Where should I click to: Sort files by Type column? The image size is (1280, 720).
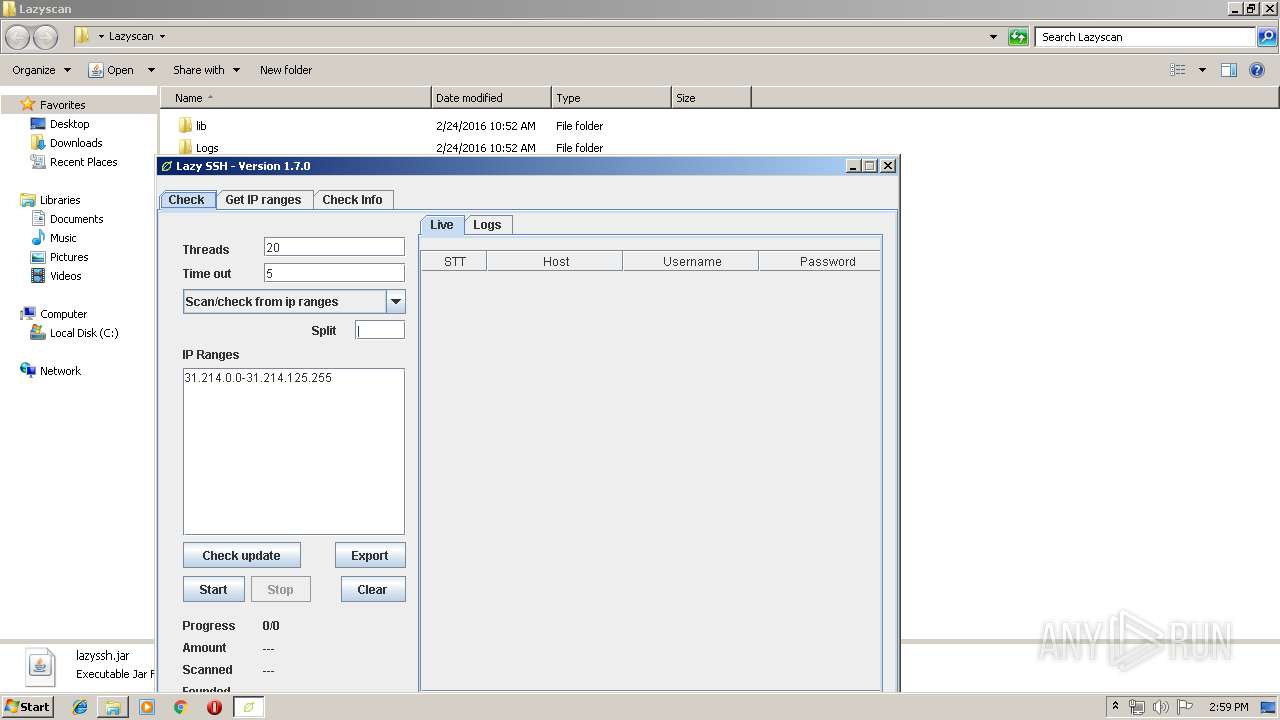[611, 98]
